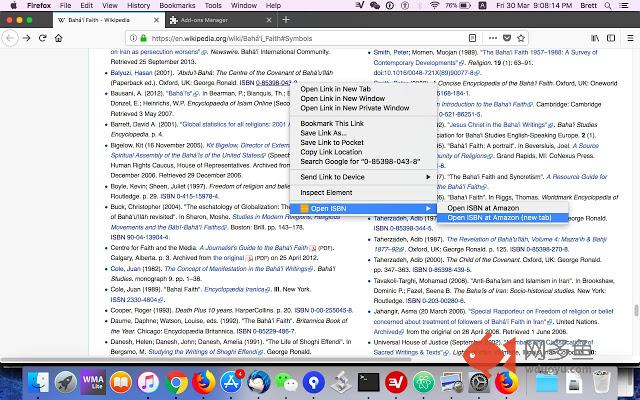
Task: Open ISBN 0-85229-486-7 link
Action: tap(266, 331)
